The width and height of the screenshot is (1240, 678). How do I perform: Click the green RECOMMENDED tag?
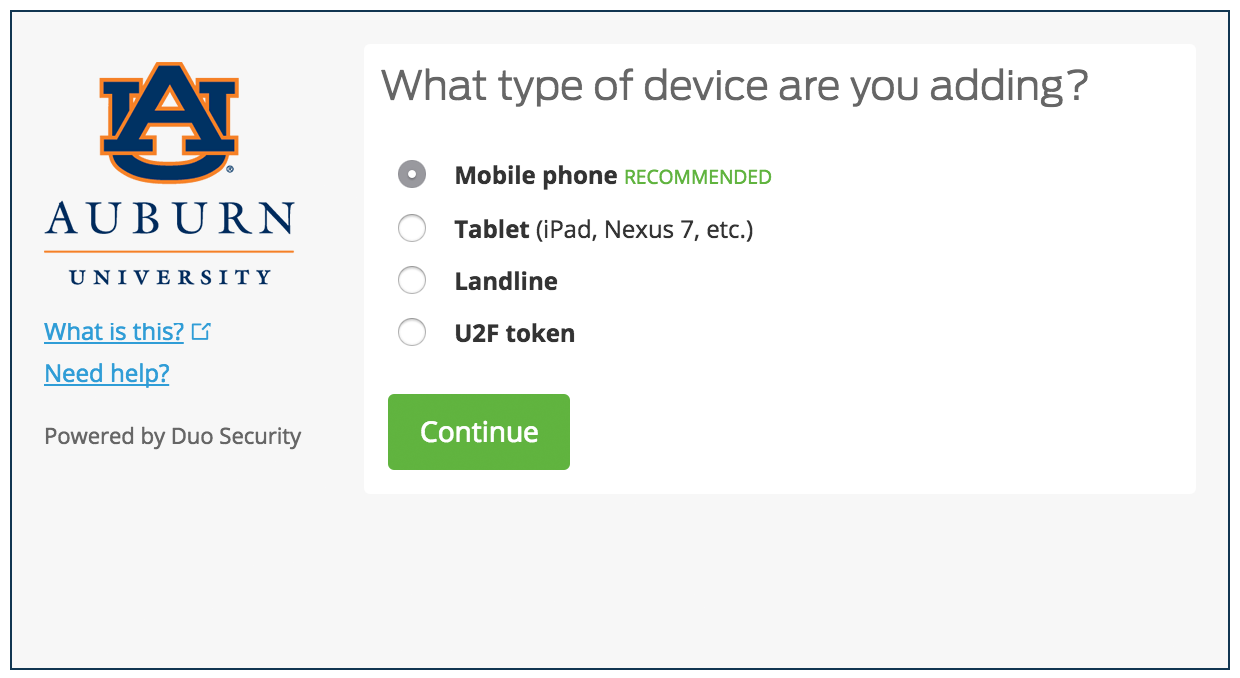click(698, 178)
